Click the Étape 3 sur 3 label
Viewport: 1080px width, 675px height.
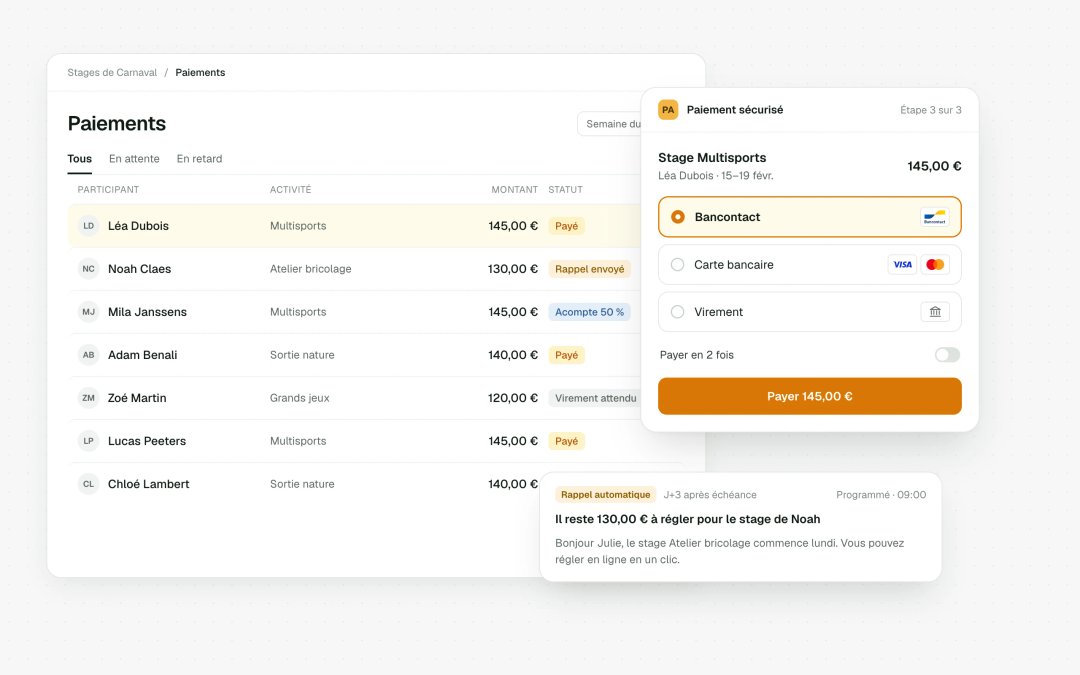coord(931,110)
